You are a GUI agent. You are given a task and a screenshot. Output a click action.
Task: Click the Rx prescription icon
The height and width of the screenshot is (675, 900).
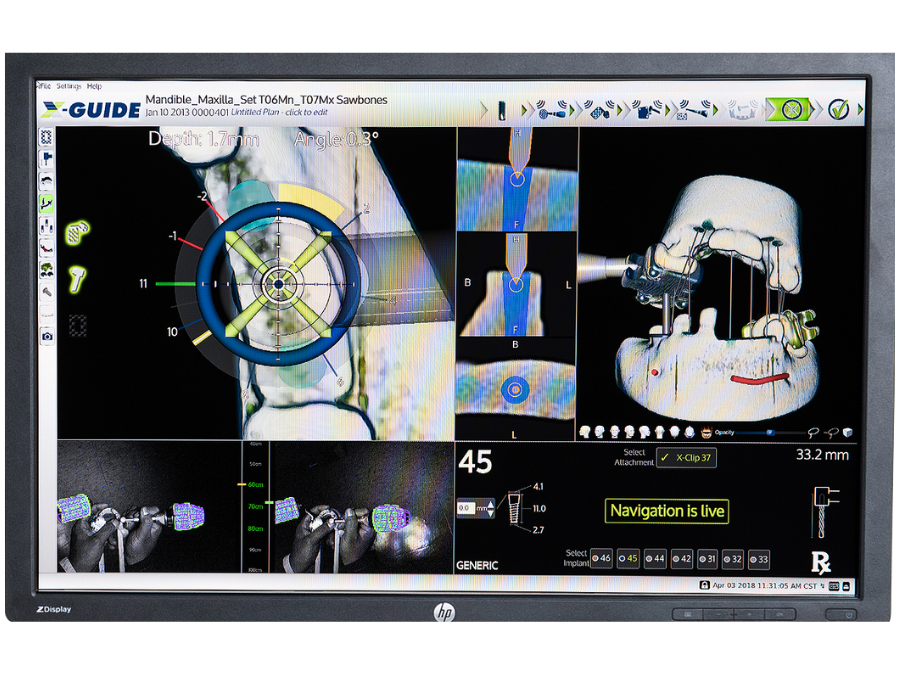coord(821,562)
